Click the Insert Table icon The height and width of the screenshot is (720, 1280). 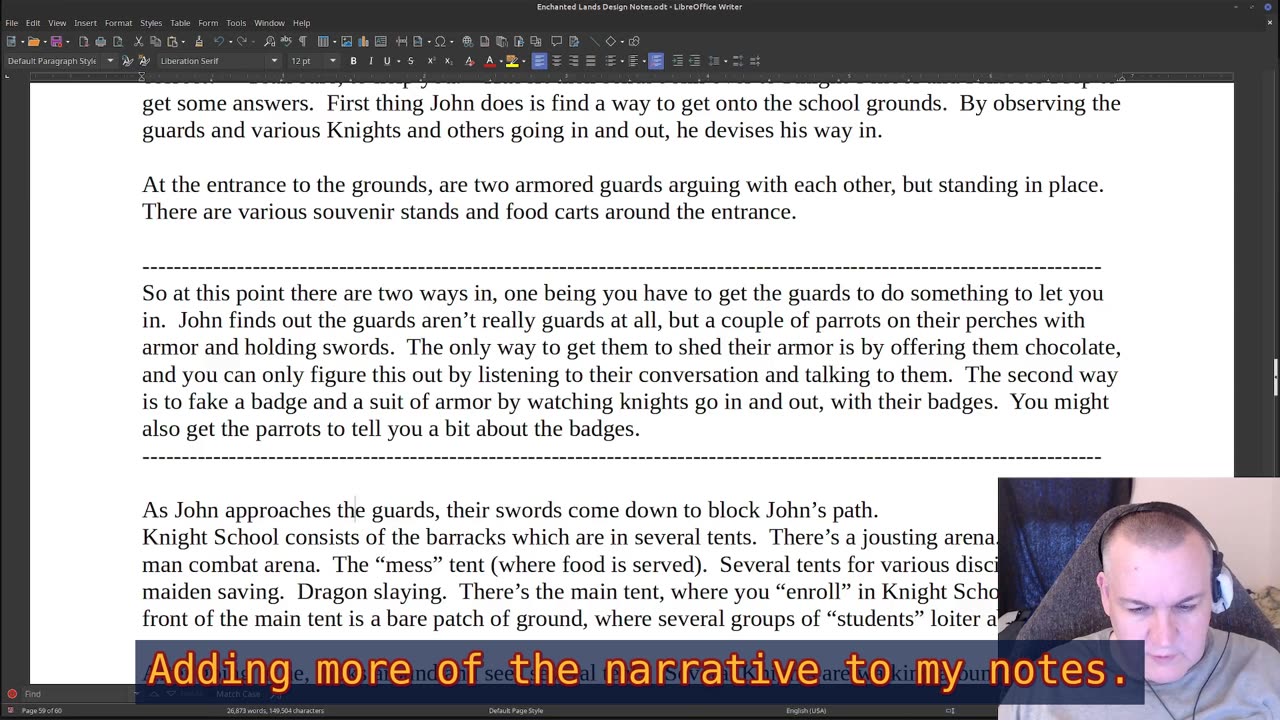(323, 41)
